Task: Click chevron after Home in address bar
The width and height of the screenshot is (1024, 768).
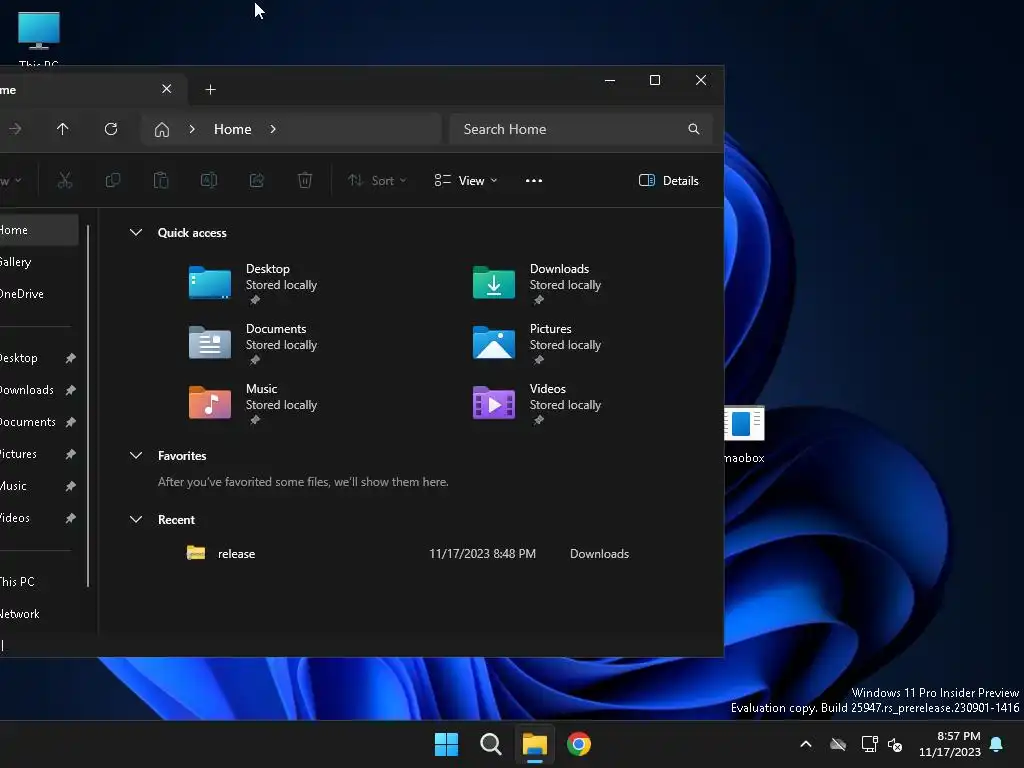Action: (273, 129)
